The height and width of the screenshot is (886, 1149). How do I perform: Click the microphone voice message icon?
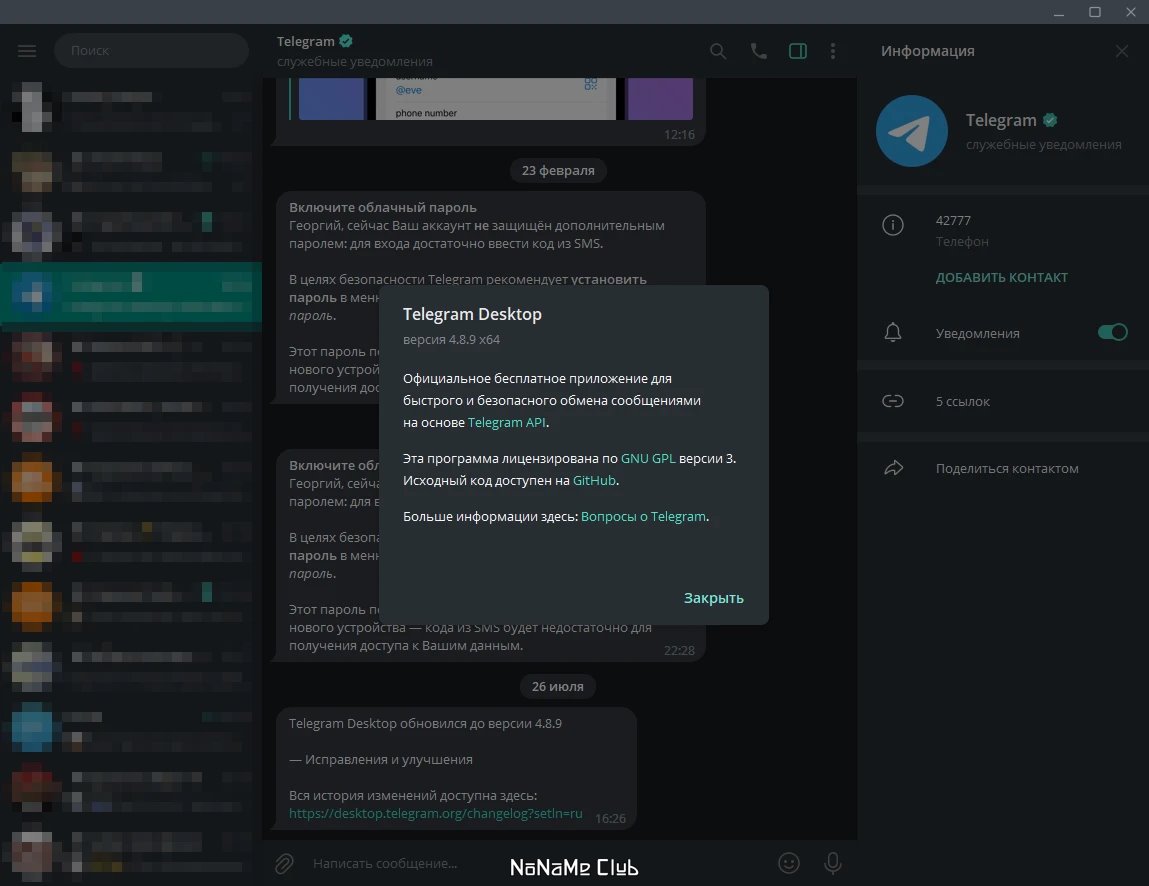[x=832, y=863]
